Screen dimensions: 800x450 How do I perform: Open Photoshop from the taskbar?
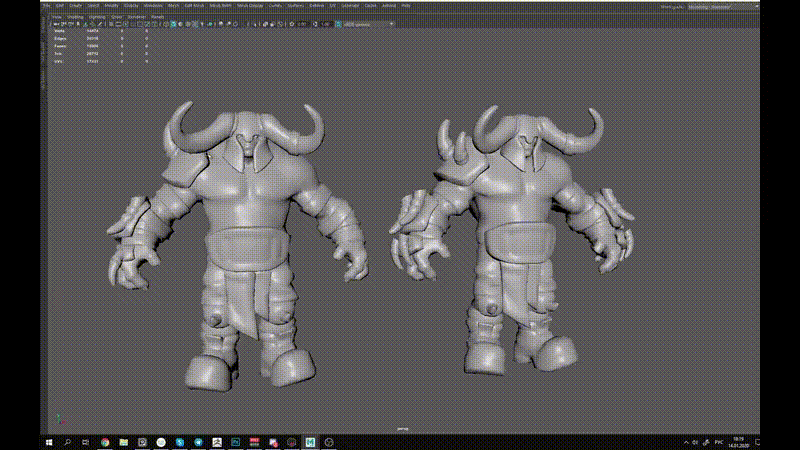coord(234,441)
